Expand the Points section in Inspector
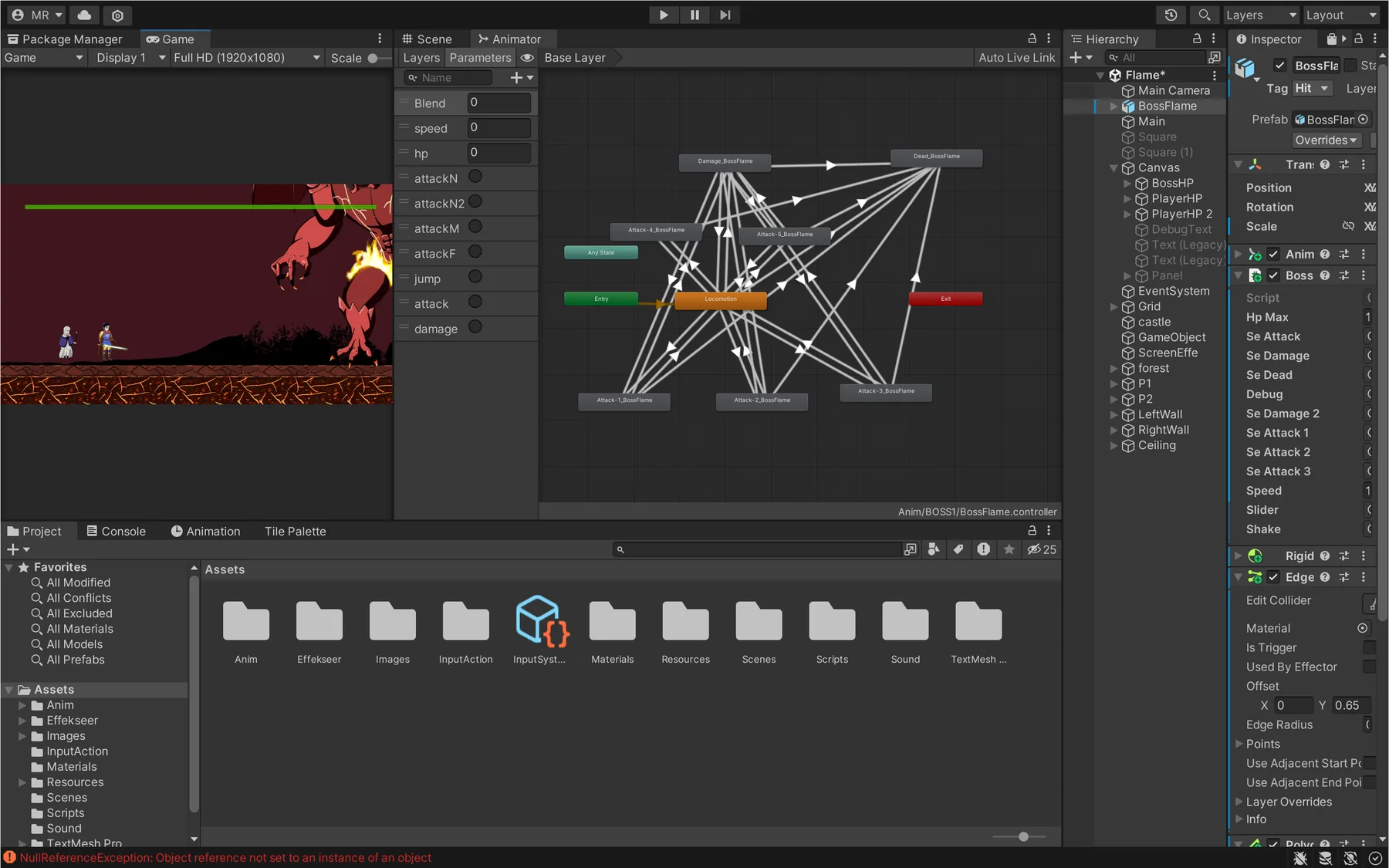 1239,744
